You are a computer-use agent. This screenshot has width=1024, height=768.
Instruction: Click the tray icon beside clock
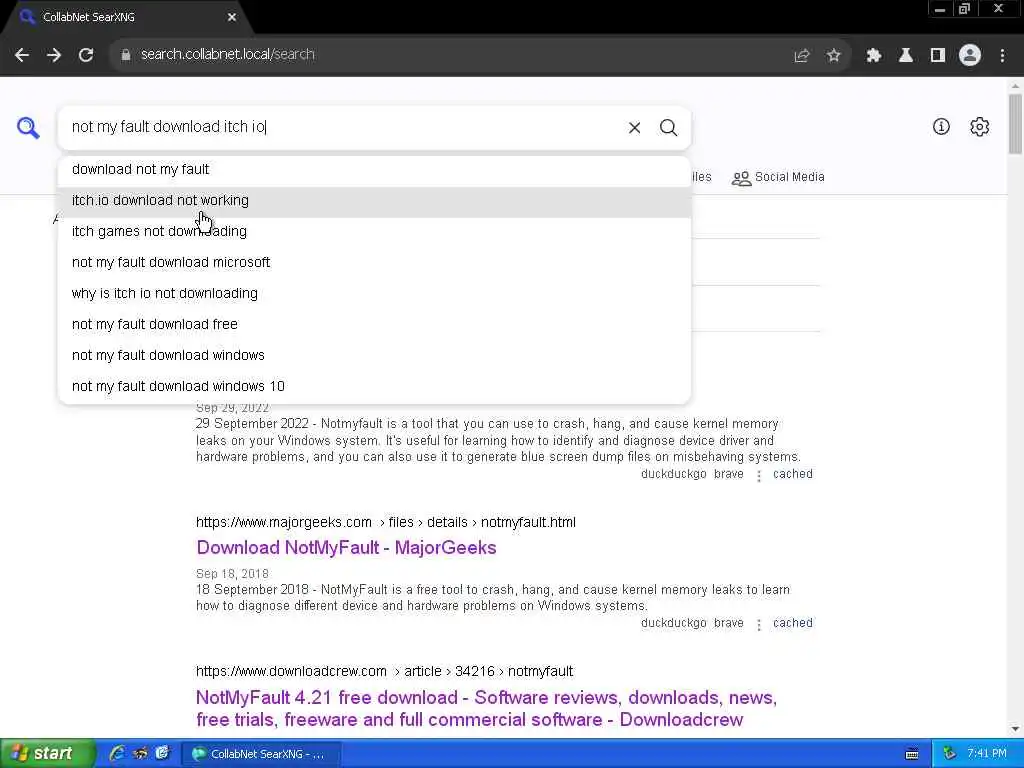coord(950,754)
